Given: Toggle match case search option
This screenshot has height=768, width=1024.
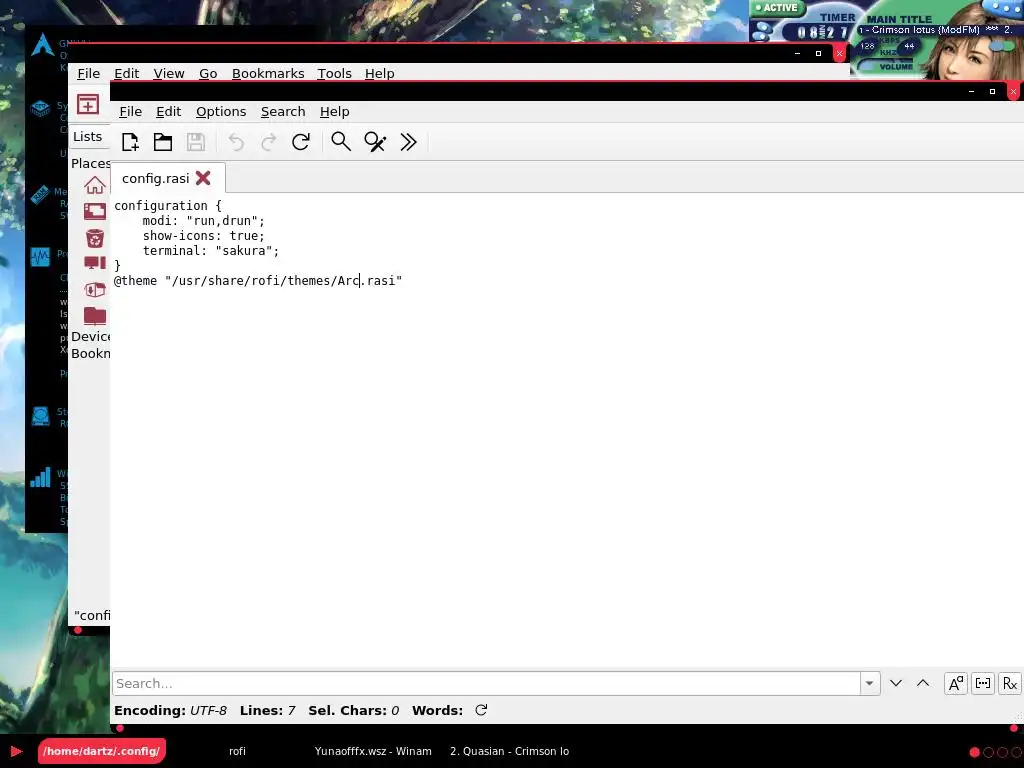Looking at the screenshot, I should [x=956, y=683].
